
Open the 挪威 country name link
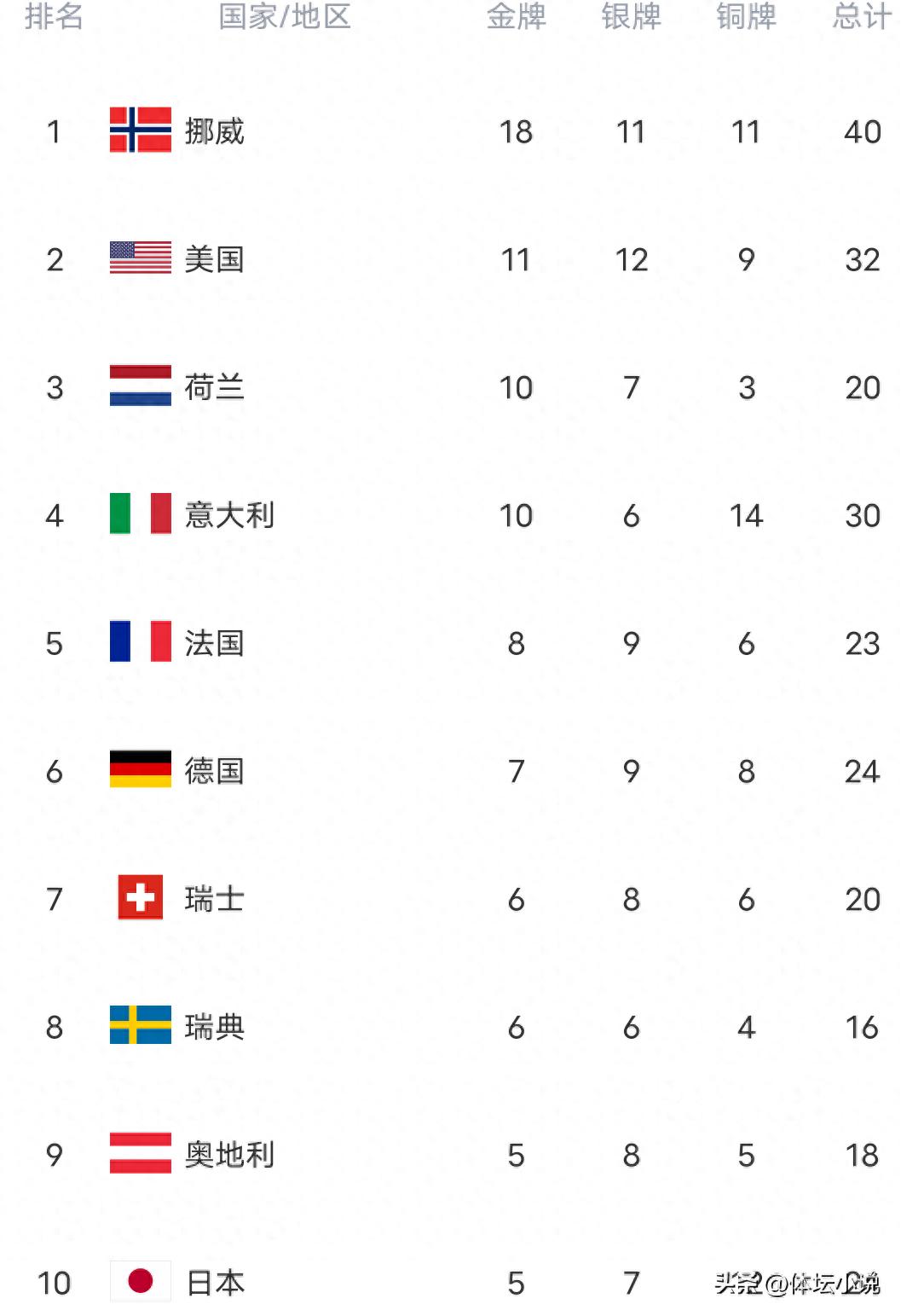point(215,131)
